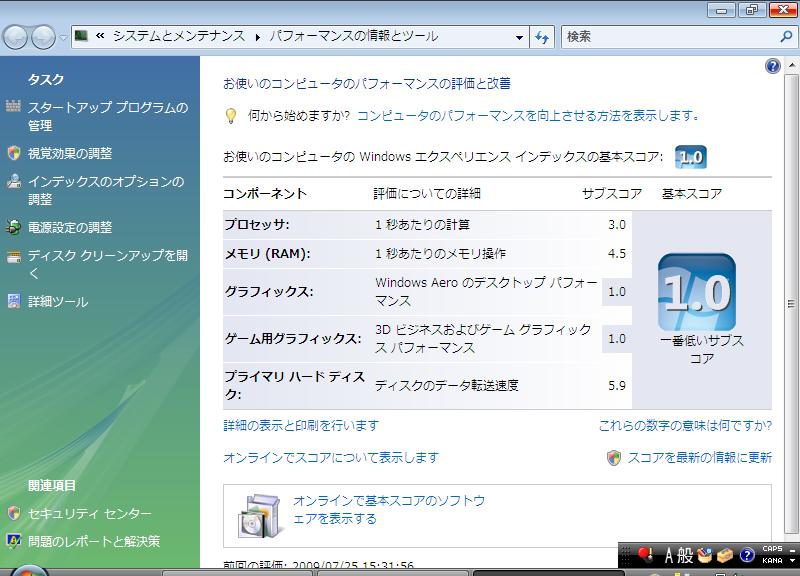Toggle IME input mode A indicator

[669, 555]
